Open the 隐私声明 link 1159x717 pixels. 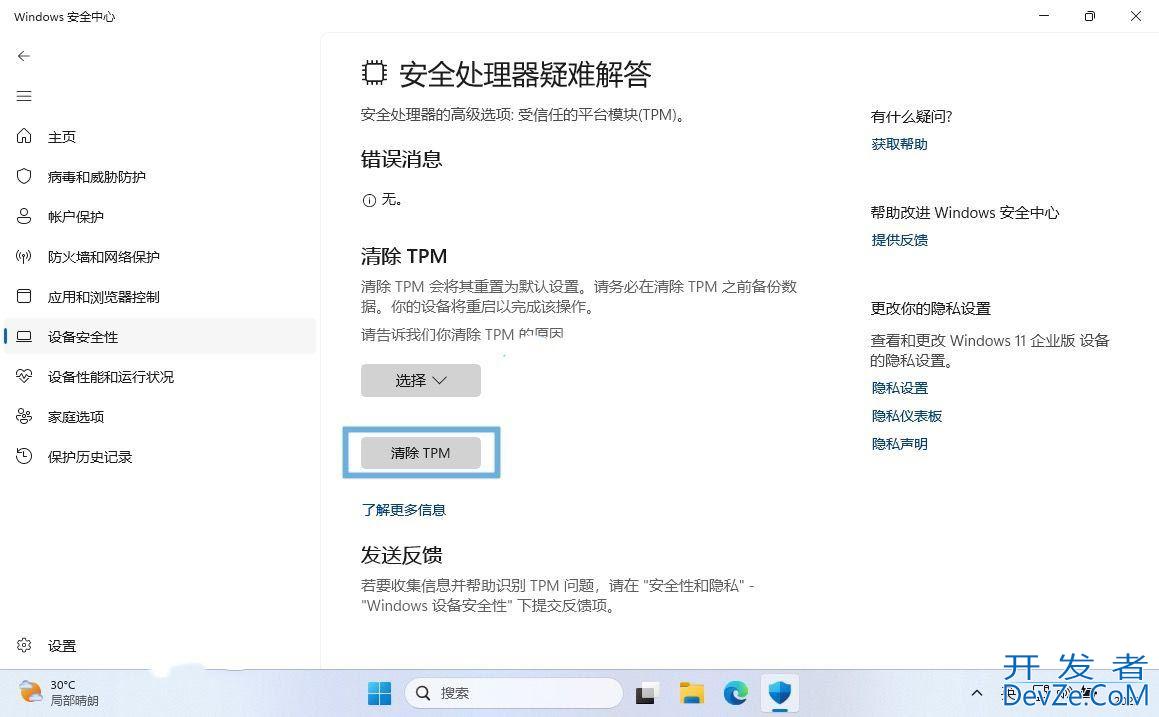coord(899,444)
